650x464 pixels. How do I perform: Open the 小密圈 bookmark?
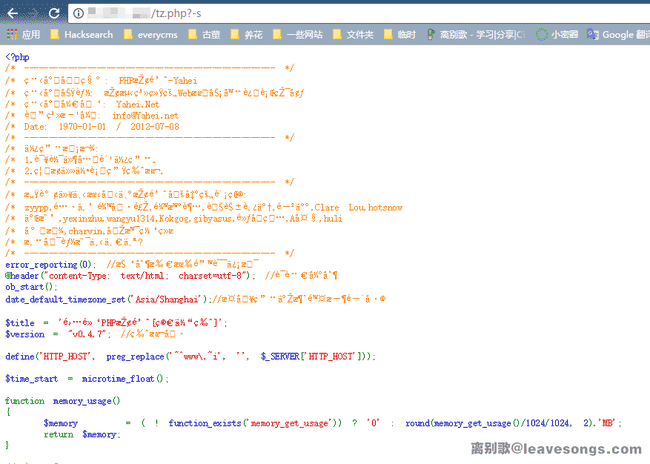pyautogui.click(x=562, y=34)
